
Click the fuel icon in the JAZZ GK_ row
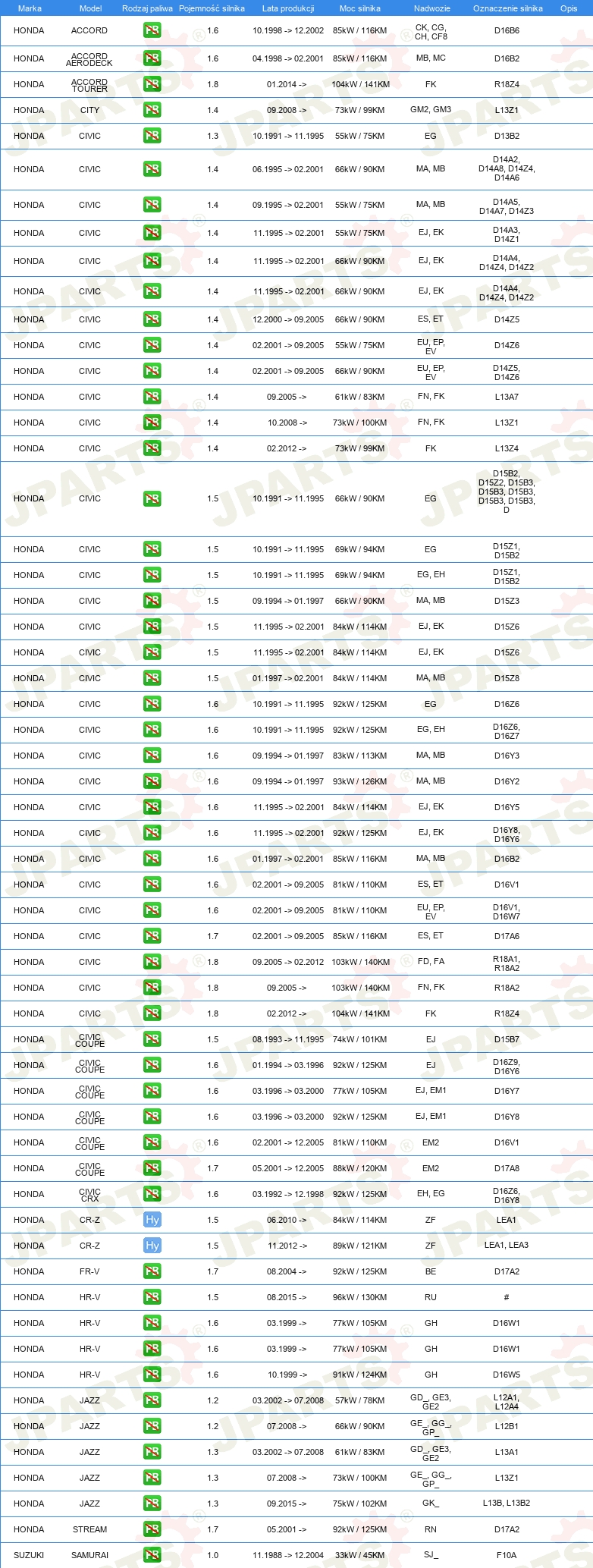click(152, 1504)
